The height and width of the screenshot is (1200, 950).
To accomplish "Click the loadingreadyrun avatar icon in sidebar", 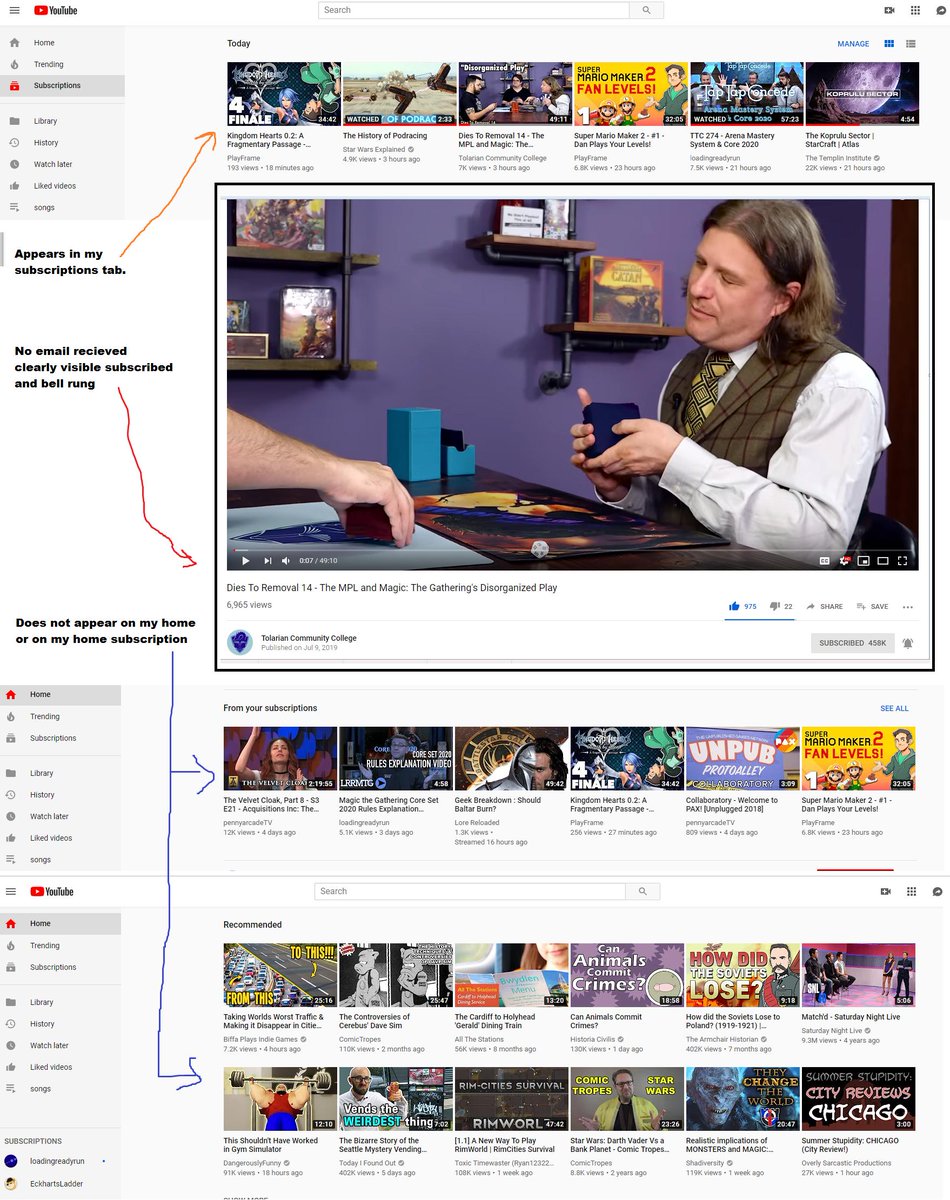I will (x=11, y=1162).
